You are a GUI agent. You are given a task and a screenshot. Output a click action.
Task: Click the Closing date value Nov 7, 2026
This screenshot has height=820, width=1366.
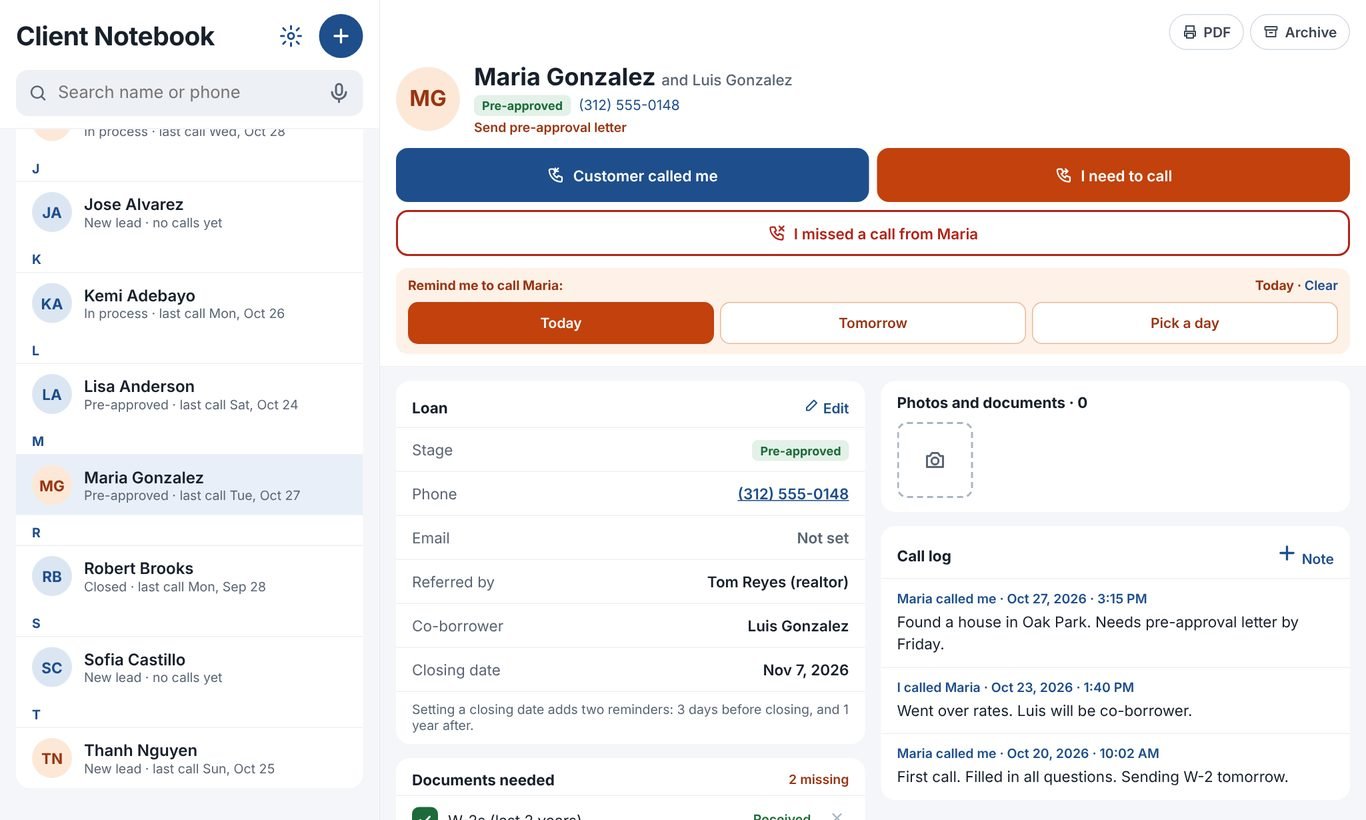click(x=806, y=670)
